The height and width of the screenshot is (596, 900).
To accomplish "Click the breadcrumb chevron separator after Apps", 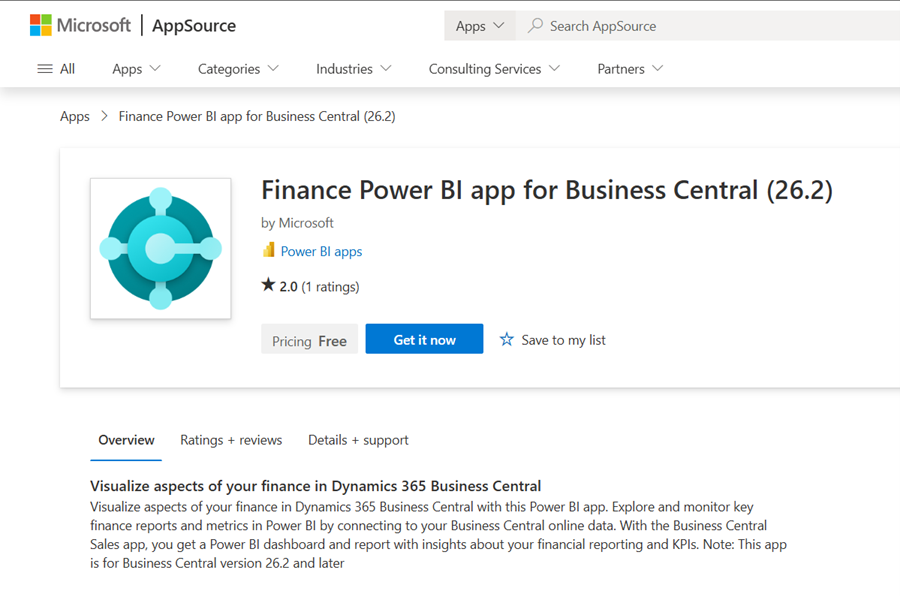I will (104, 117).
